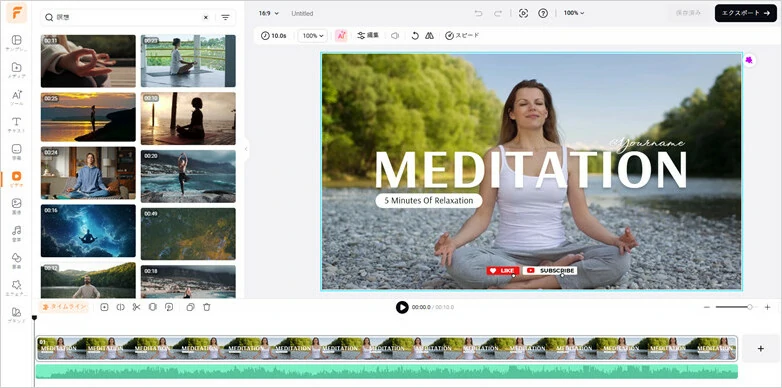Open the Media panel in sidebar
This screenshot has width=782, height=388.
[16, 70]
